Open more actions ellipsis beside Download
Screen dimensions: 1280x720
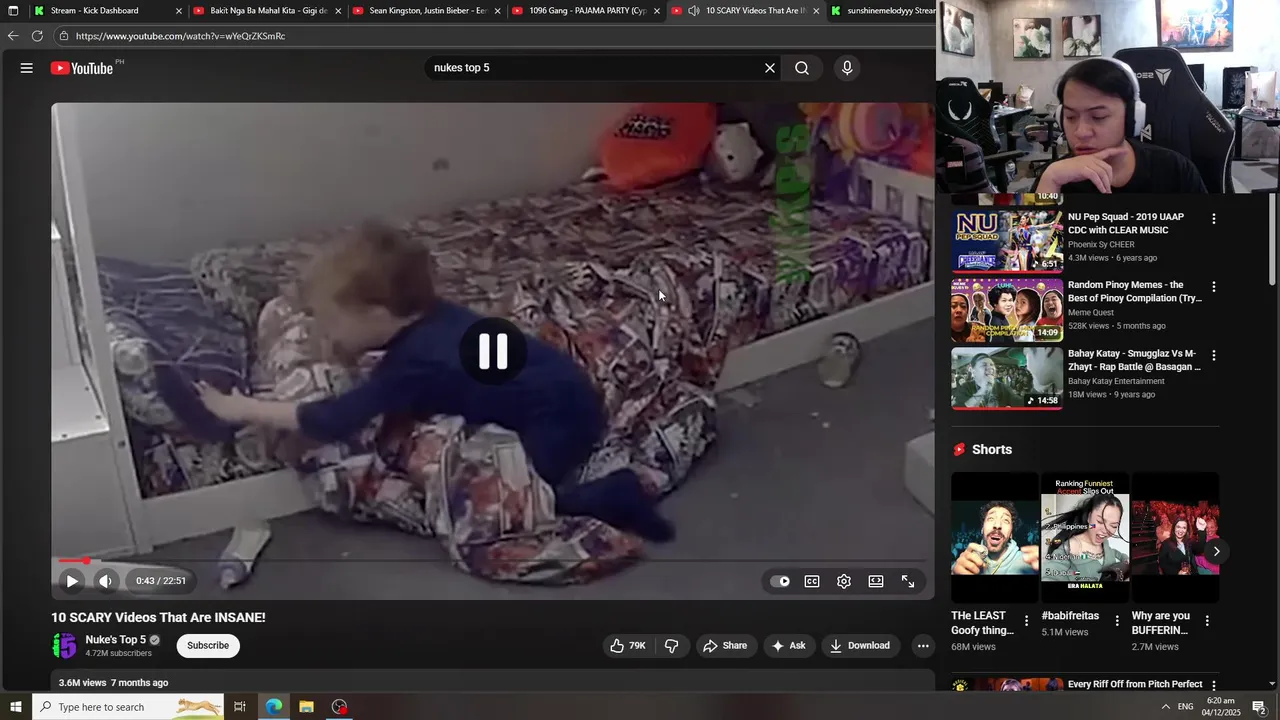[923, 646]
